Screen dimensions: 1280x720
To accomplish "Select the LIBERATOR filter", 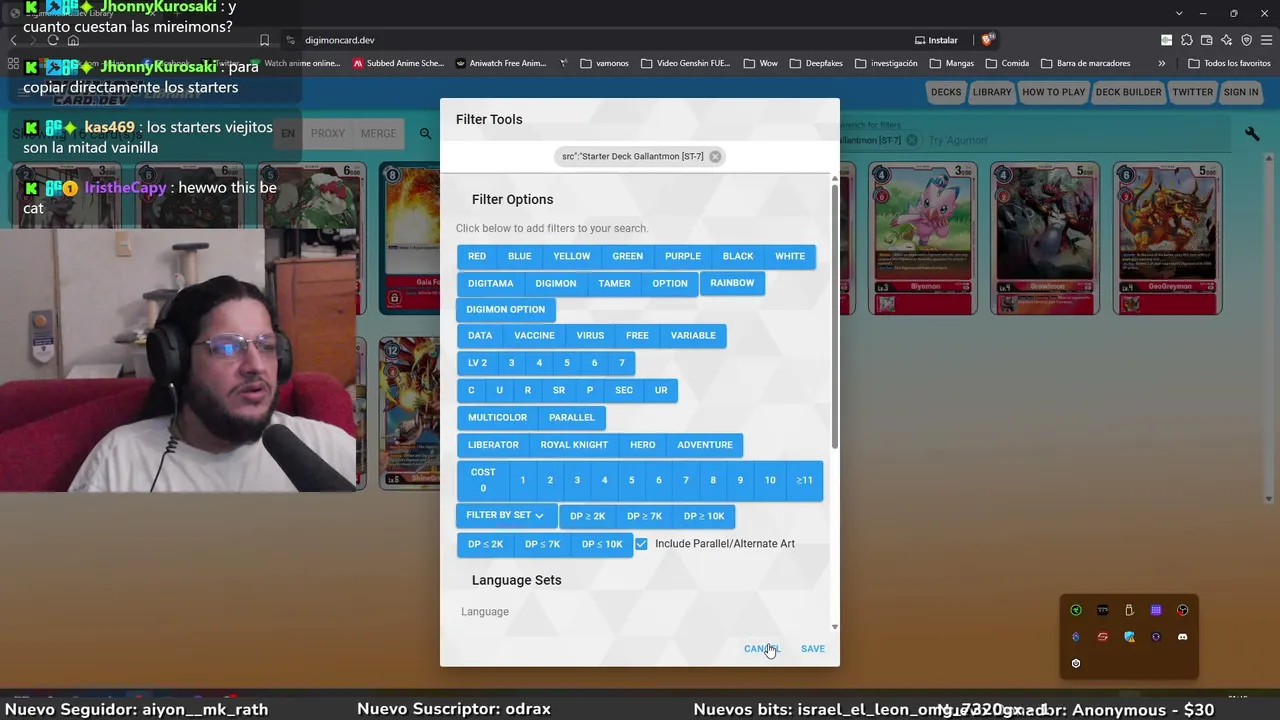I will tap(493, 445).
